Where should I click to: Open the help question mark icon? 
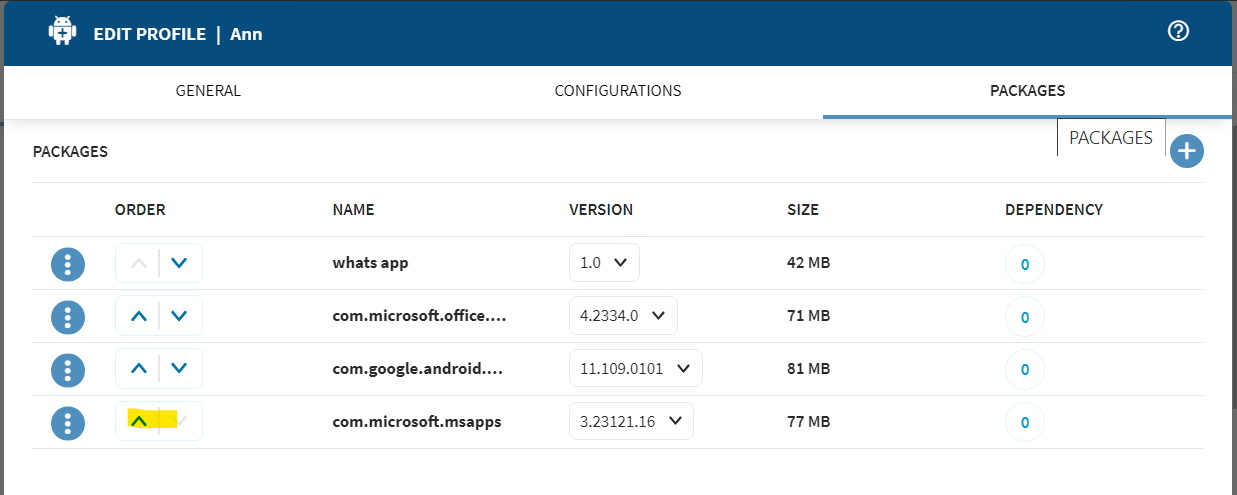tap(1178, 32)
